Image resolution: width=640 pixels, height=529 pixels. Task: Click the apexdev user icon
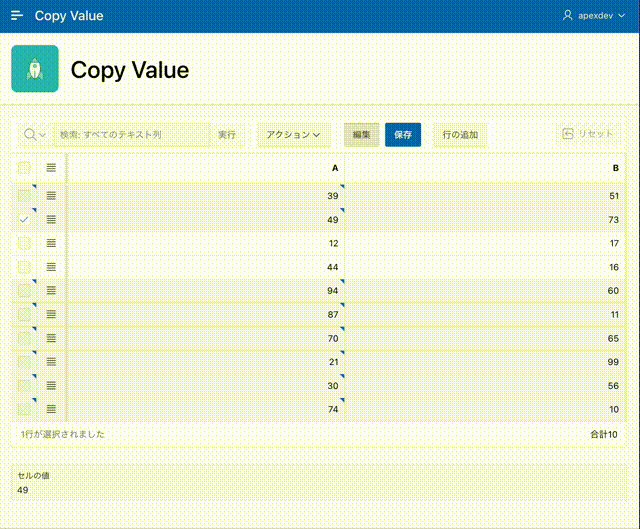click(567, 16)
